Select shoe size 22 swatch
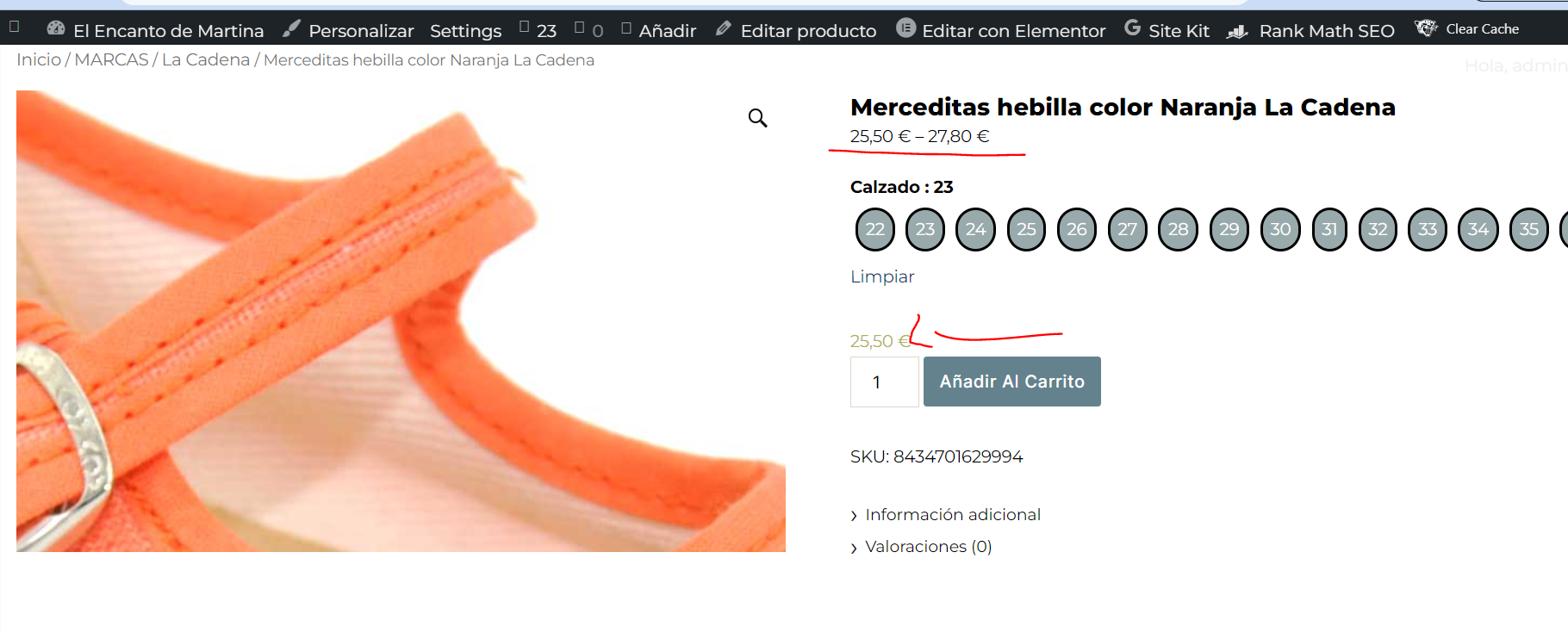Viewport: 1568px width, 633px height. pos(875,229)
